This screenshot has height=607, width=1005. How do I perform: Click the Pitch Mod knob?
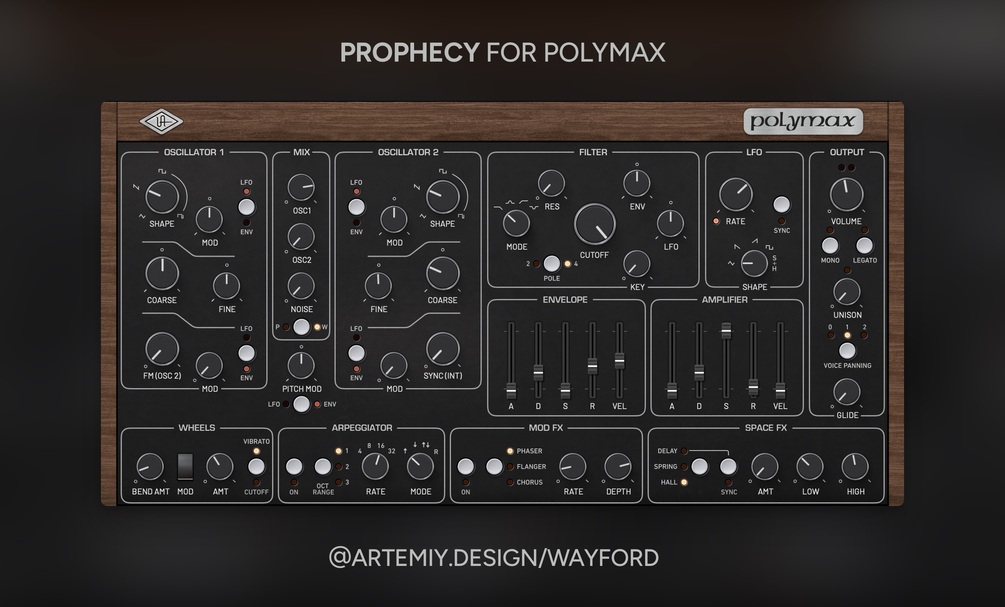301,365
